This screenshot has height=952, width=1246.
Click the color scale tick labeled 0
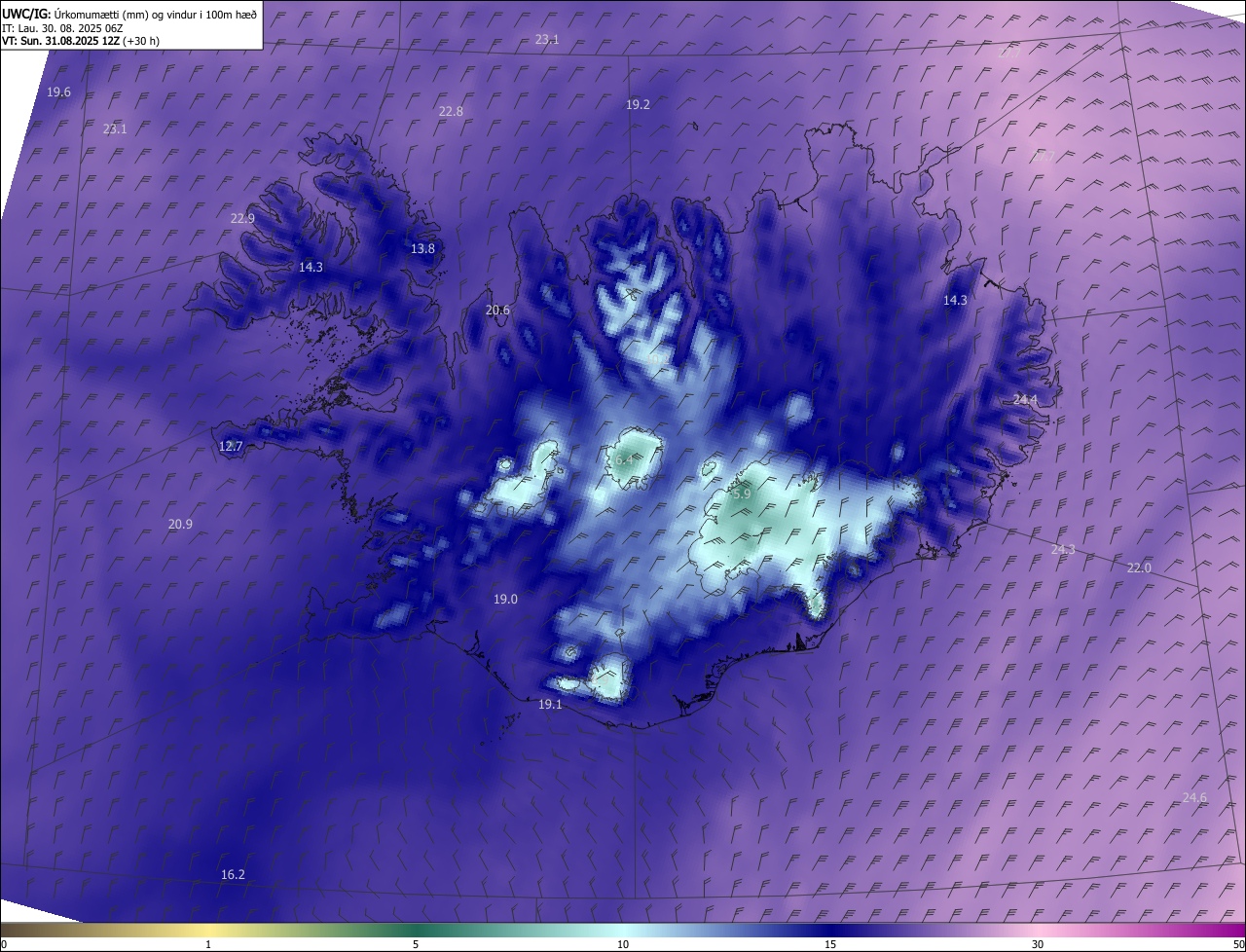coord(3,944)
